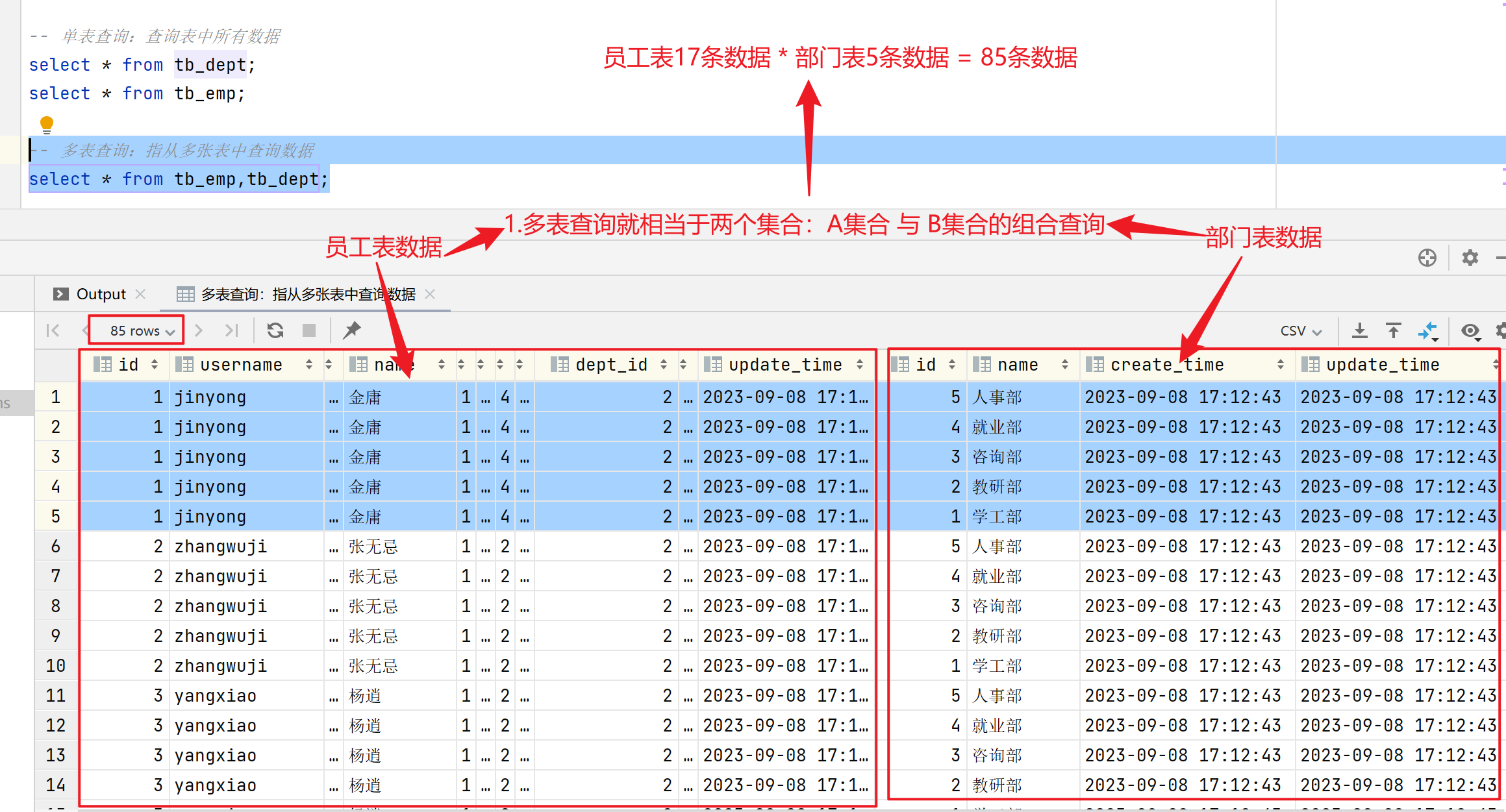Click the crosshair navigate icon in services header
Image resolution: width=1506 pixels, height=812 pixels.
click(x=1427, y=258)
